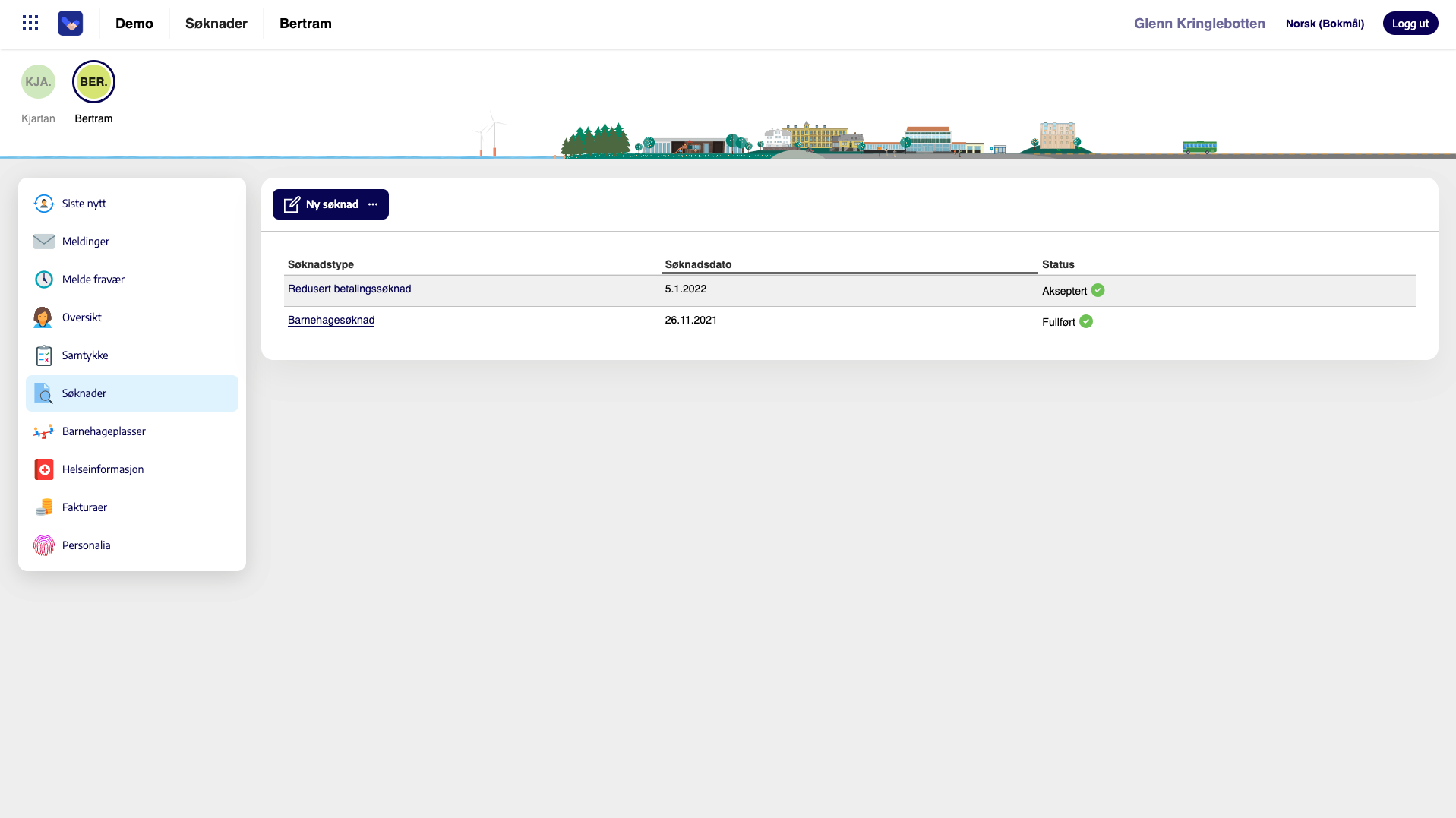This screenshot has height=818, width=1456.
Task: Open the Barnehagesøknad application link
Action: click(x=331, y=320)
